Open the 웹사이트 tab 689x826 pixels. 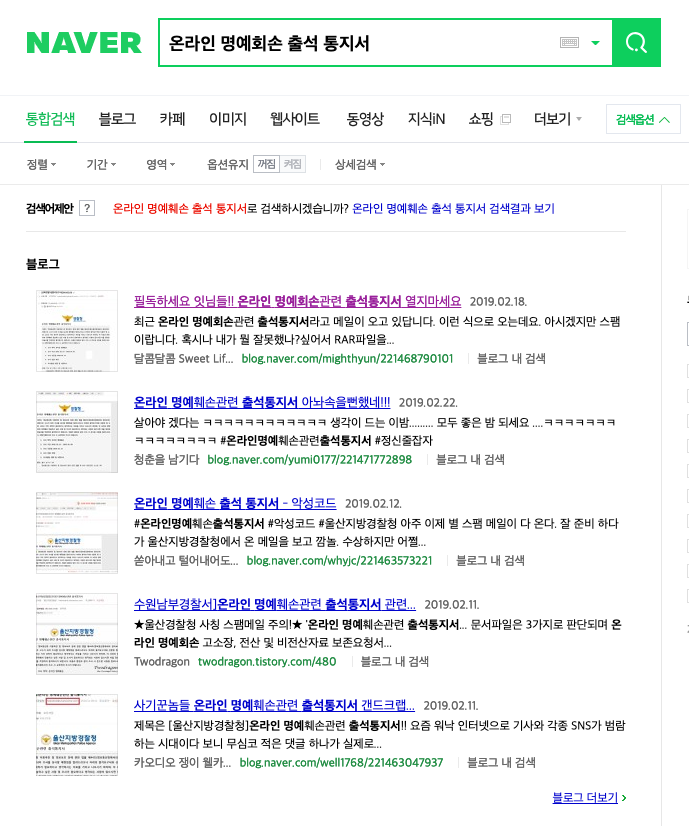pyautogui.click(x=295, y=119)
